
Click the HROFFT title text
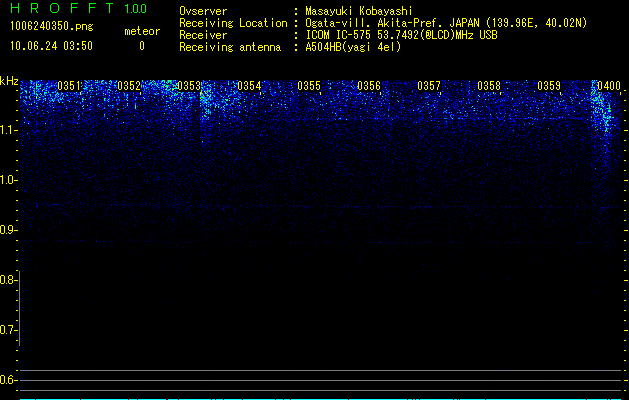click(63, 8)
